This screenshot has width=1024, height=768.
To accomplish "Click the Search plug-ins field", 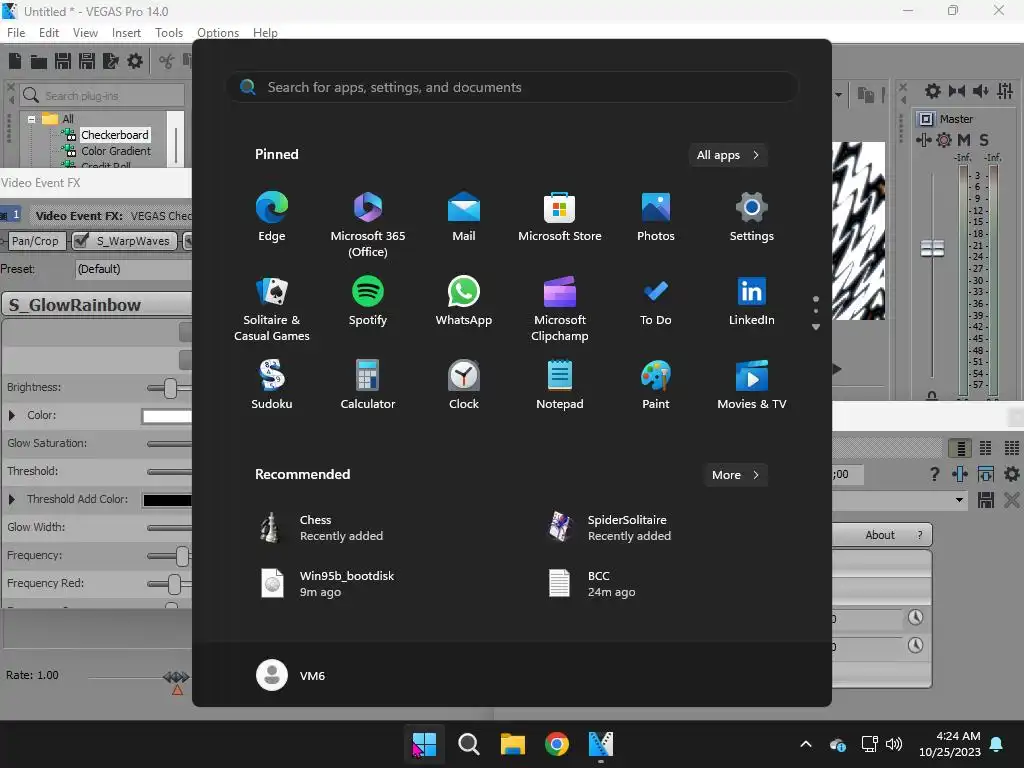I will coord(102,95).
